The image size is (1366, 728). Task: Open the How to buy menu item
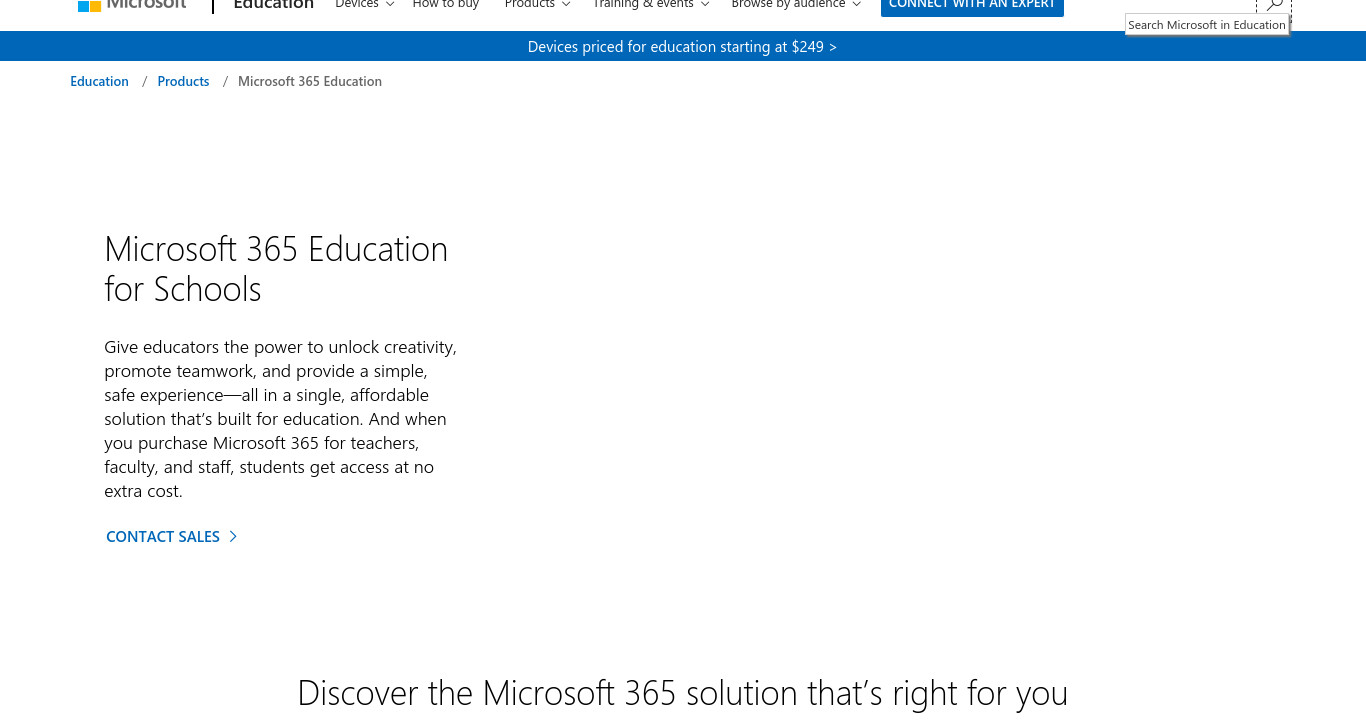[446, 5]
